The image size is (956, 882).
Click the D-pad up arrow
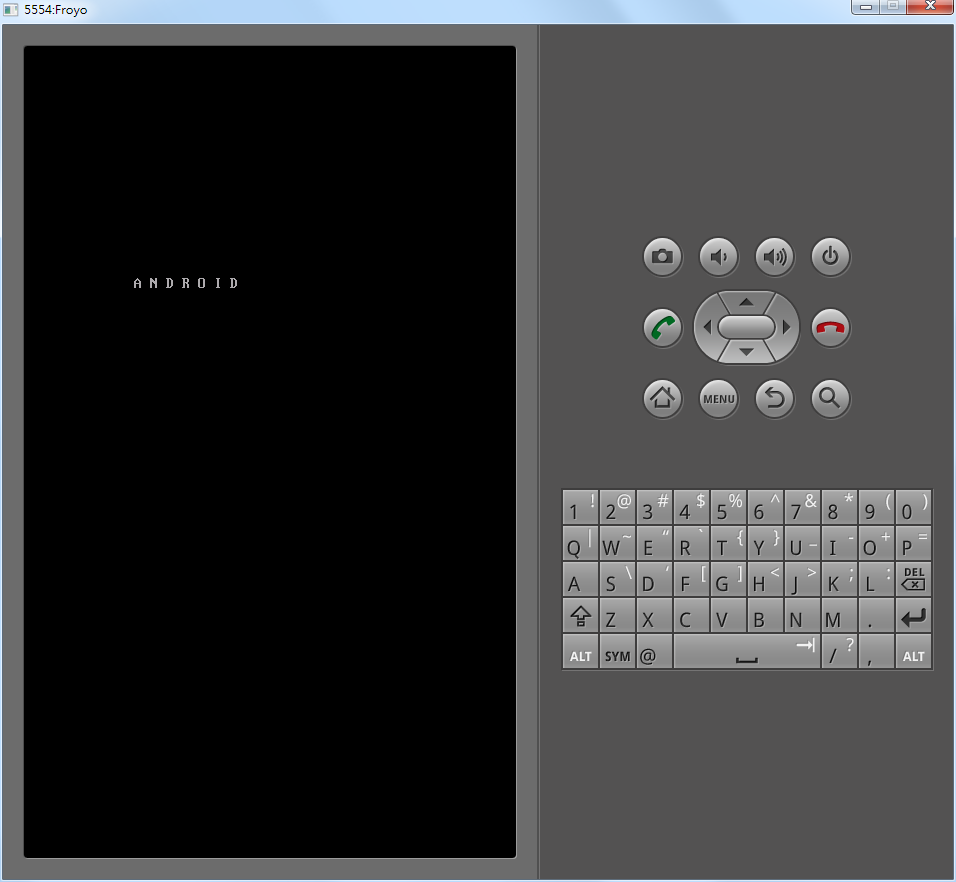coord(746,302)
